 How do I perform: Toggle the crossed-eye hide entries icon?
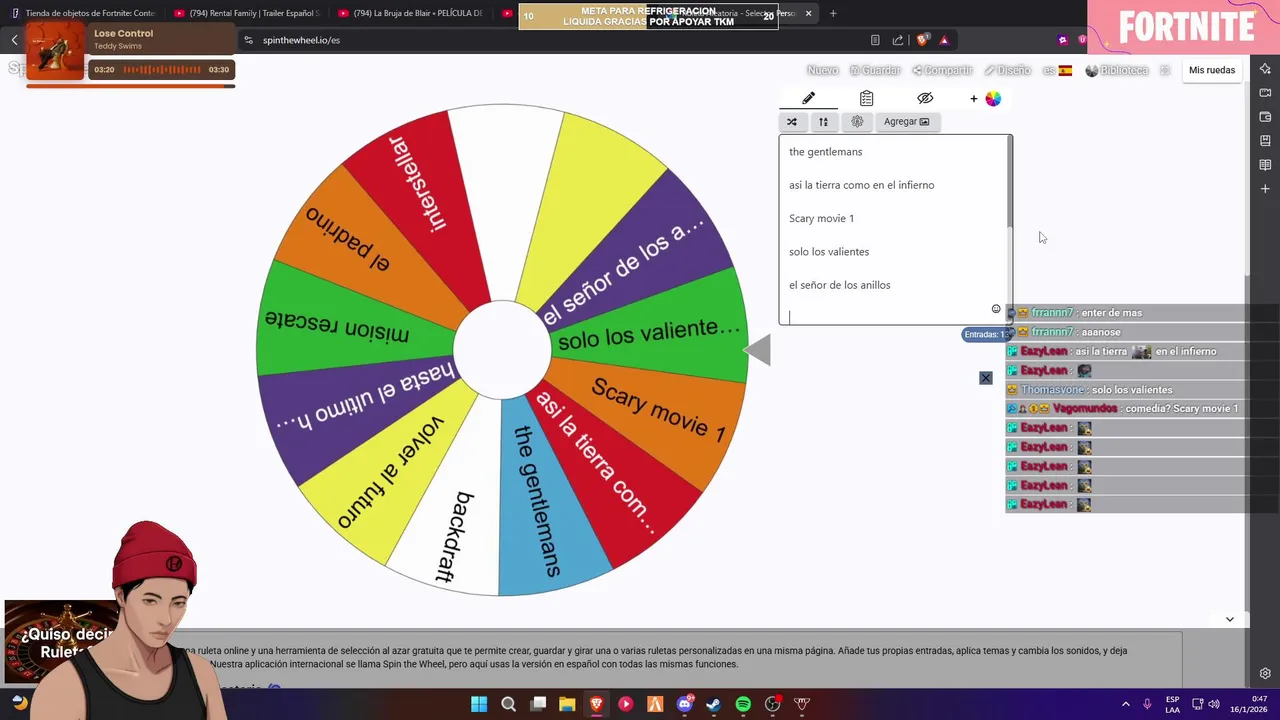[925, 98]
